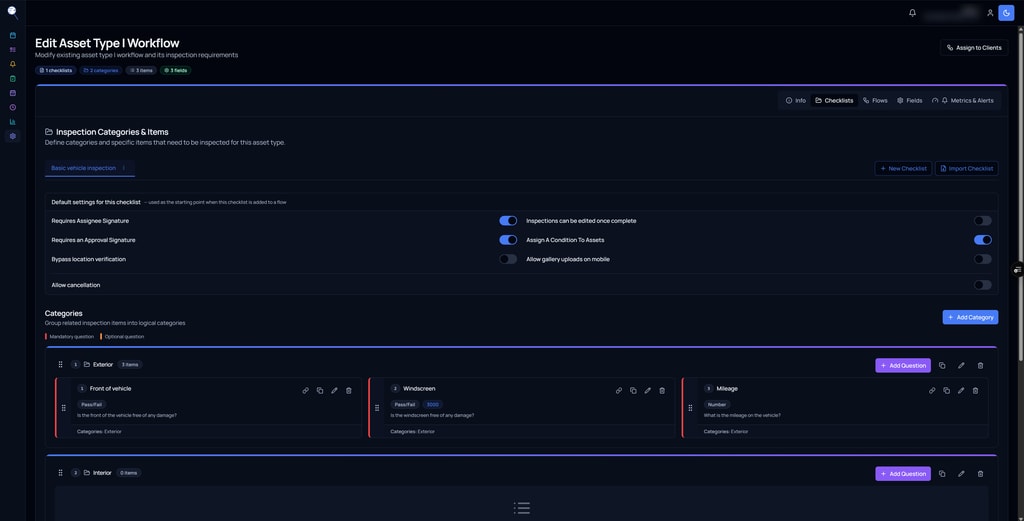Click Import Checklist button
The width and height of the screenshot is (1024, 521).
[x=967, y=168]
